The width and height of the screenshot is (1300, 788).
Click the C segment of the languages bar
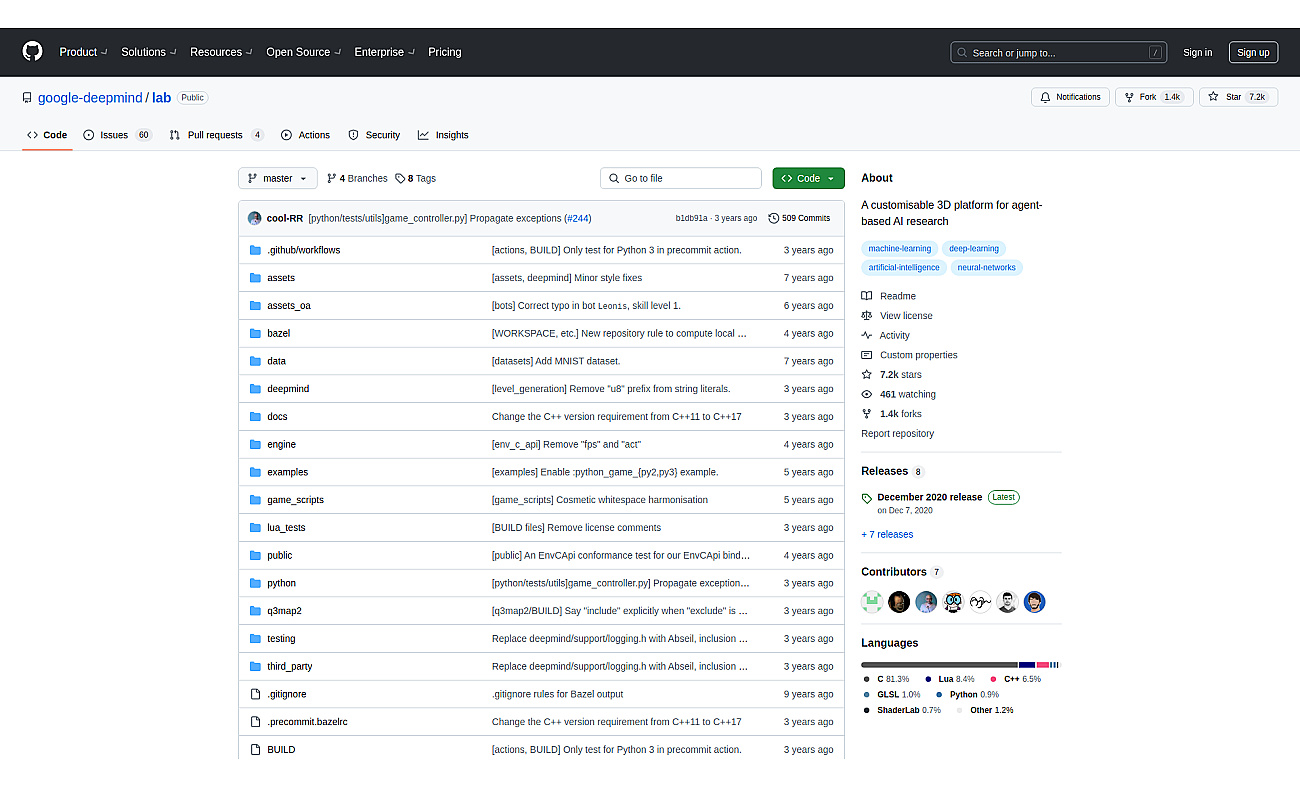click(939, 665)
